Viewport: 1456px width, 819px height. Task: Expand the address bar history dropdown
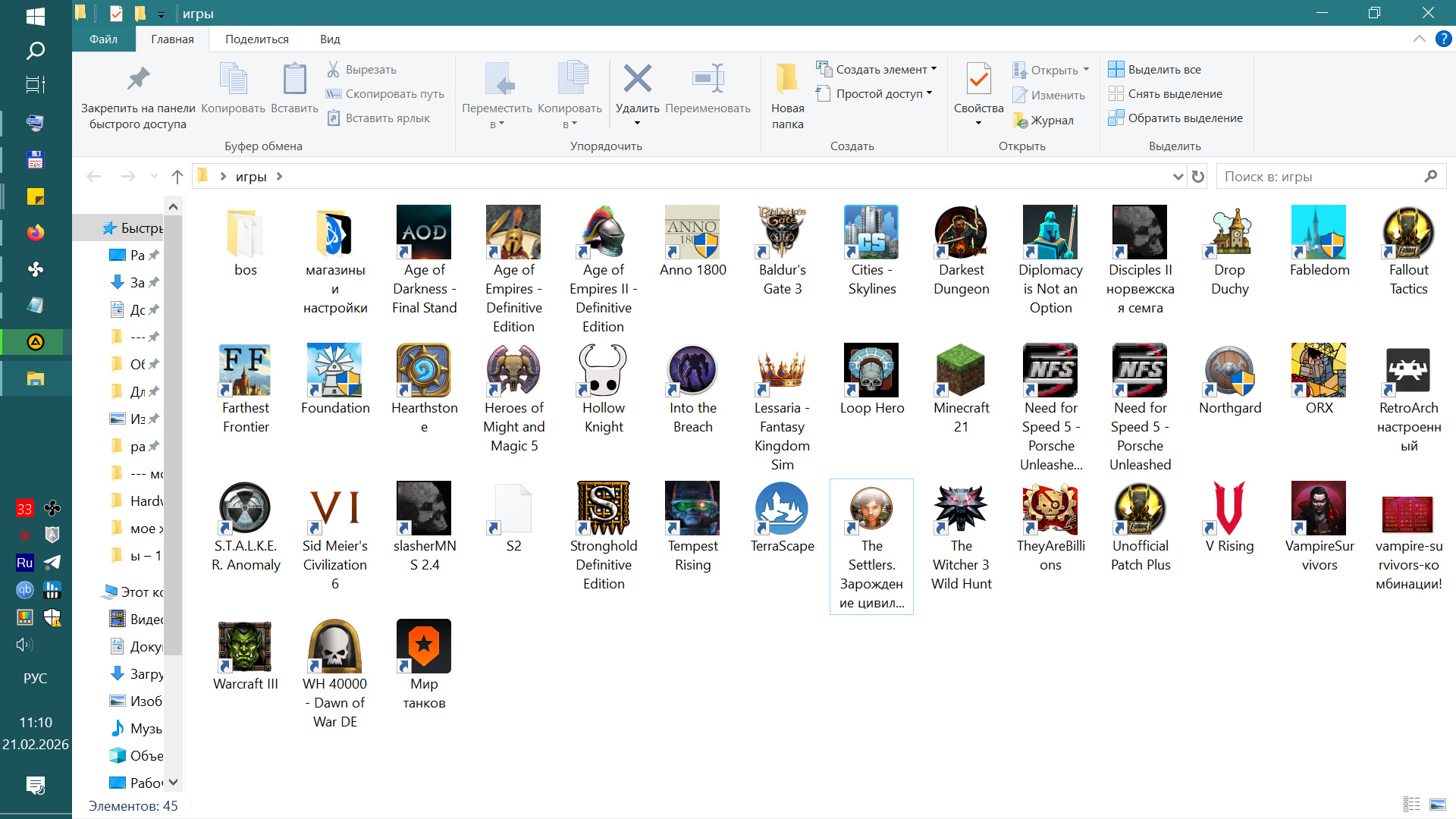tap(1178, 177)
